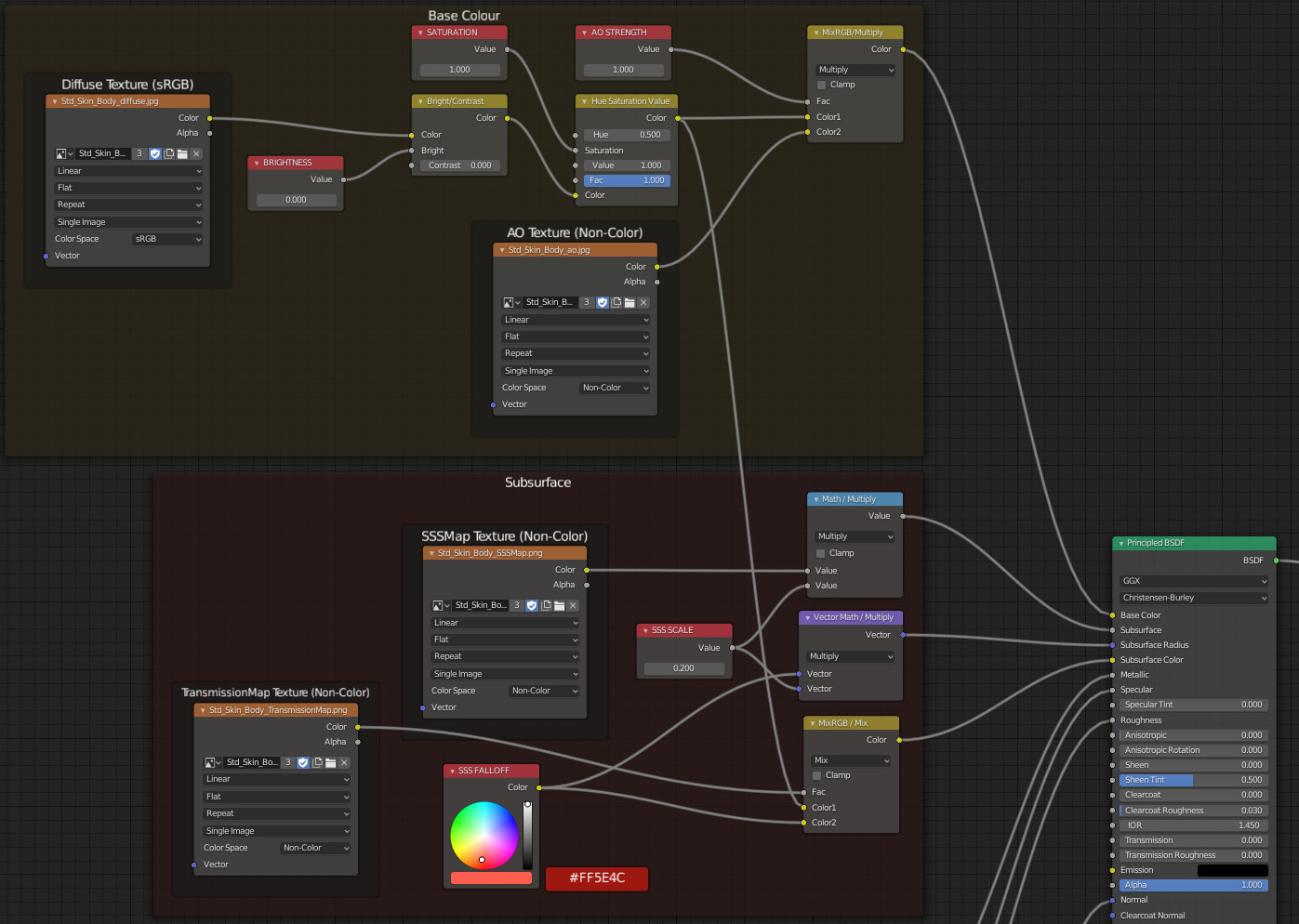
Task: Open Single Image source dropdown in diffuse node
Action: [128, 222]
